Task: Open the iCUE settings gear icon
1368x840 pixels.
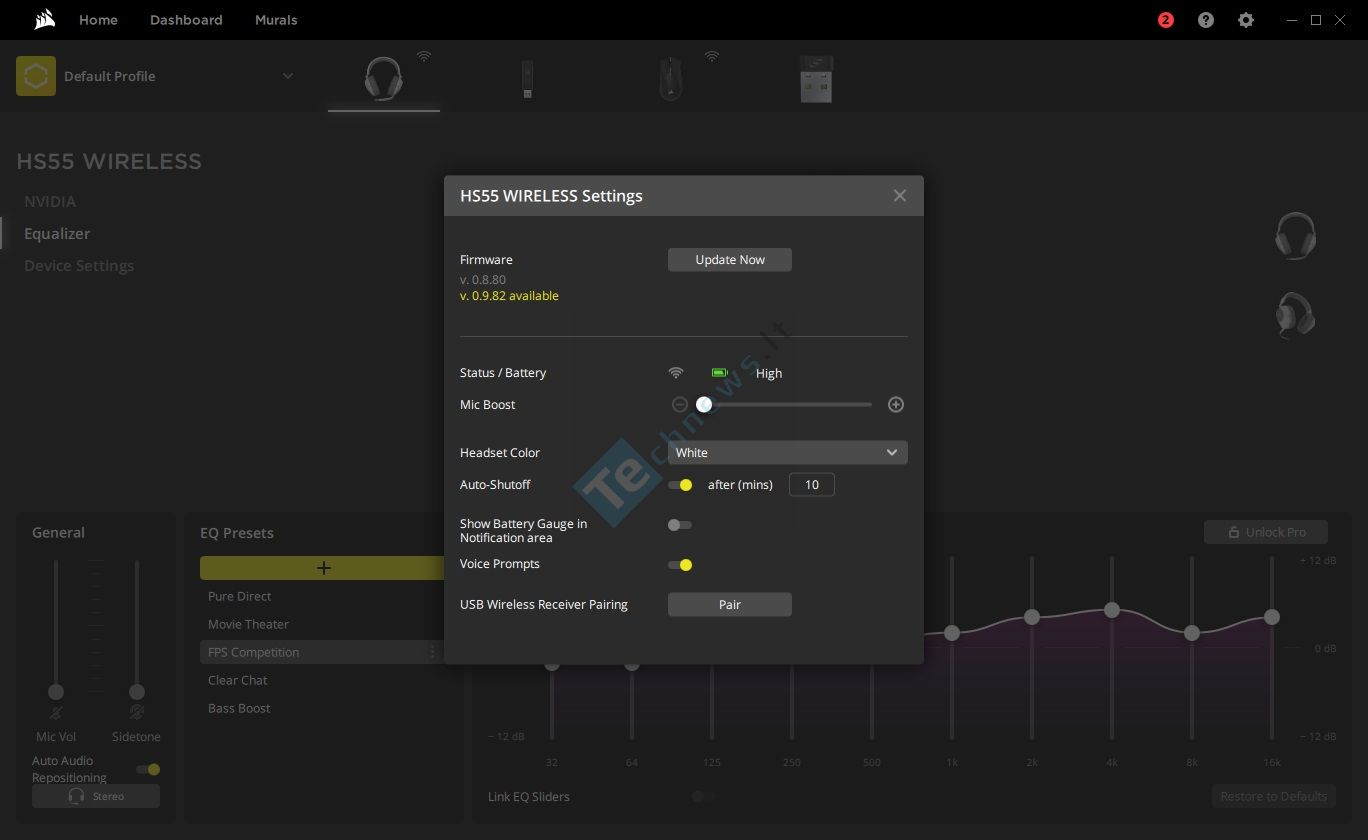Action: tap(1246, 20)
